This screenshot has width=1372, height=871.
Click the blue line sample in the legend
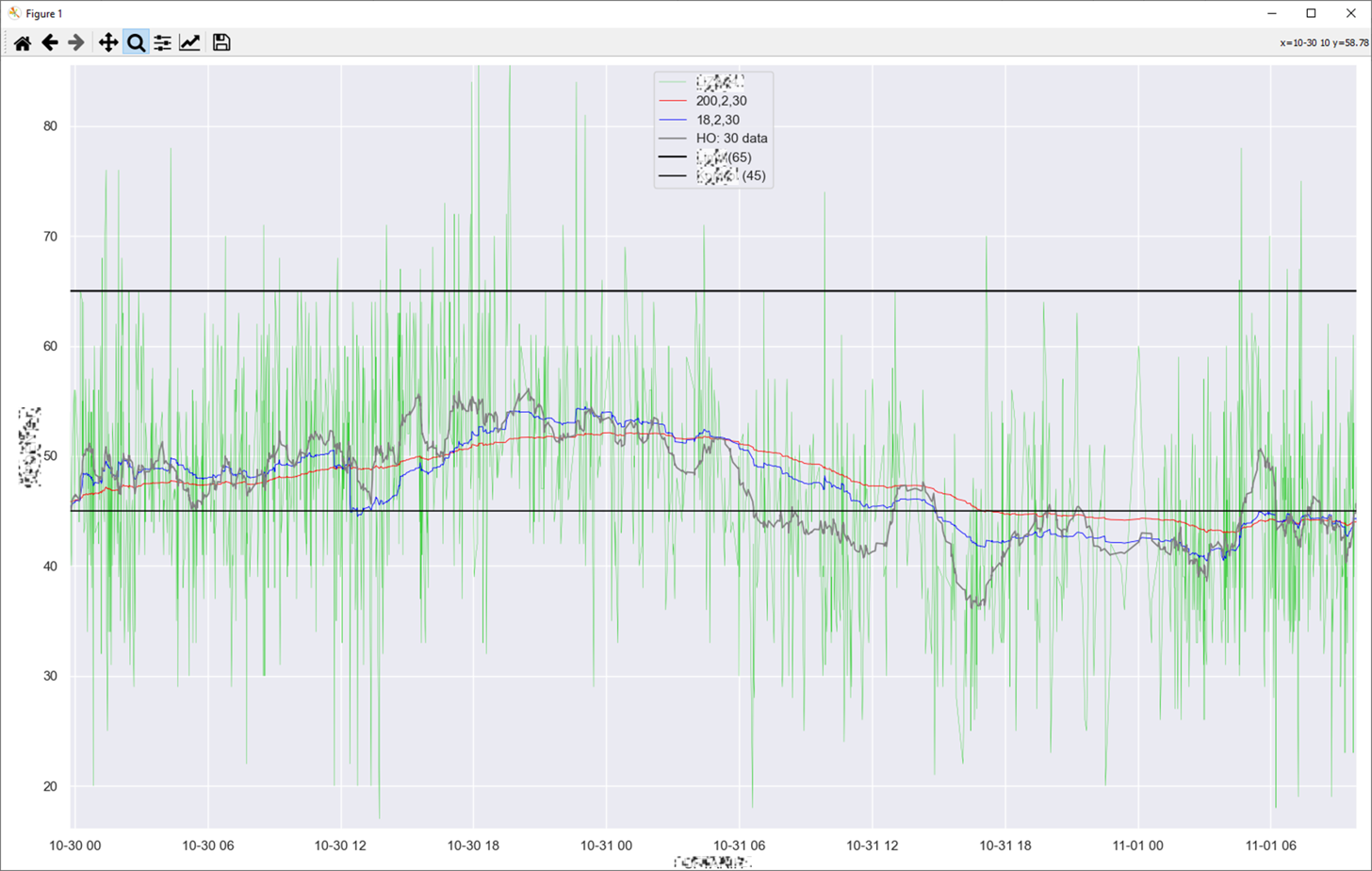coord(675,119)
